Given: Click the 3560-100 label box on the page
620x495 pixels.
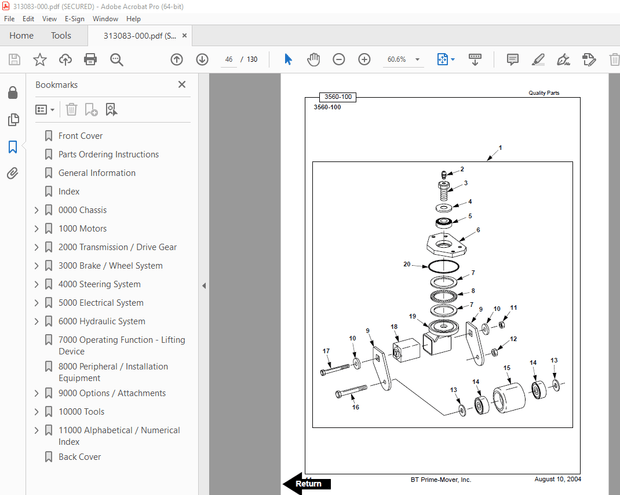Looking at the screenshot, I should pyautogui.click(x=338, y=97).
